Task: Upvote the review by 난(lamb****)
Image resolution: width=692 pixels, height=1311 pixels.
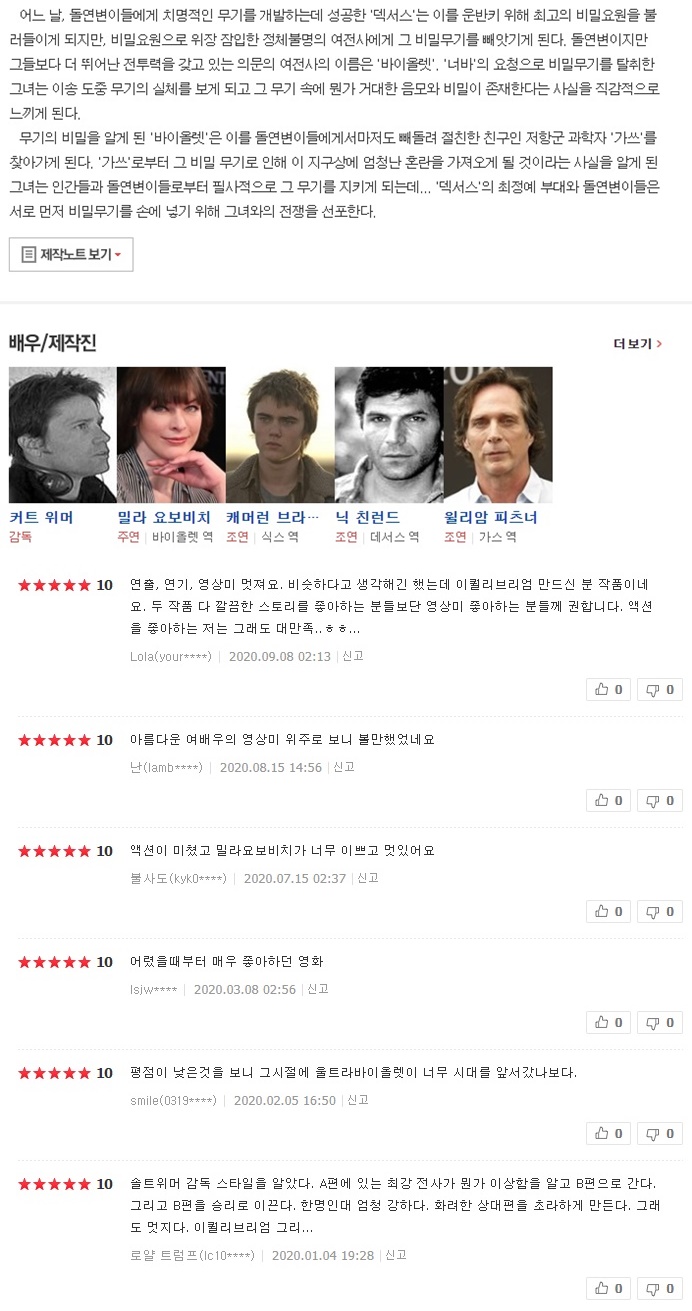Action: click(609, 800)
